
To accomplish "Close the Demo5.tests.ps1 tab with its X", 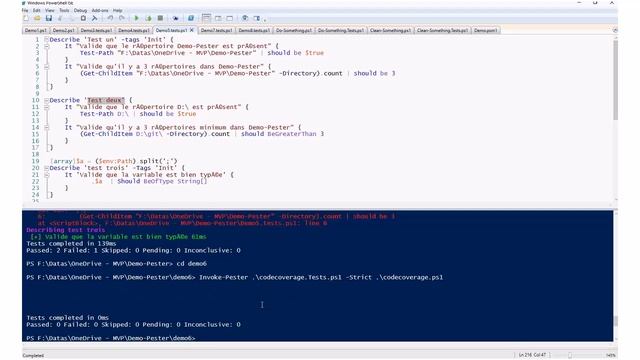I will pos(191,30).
